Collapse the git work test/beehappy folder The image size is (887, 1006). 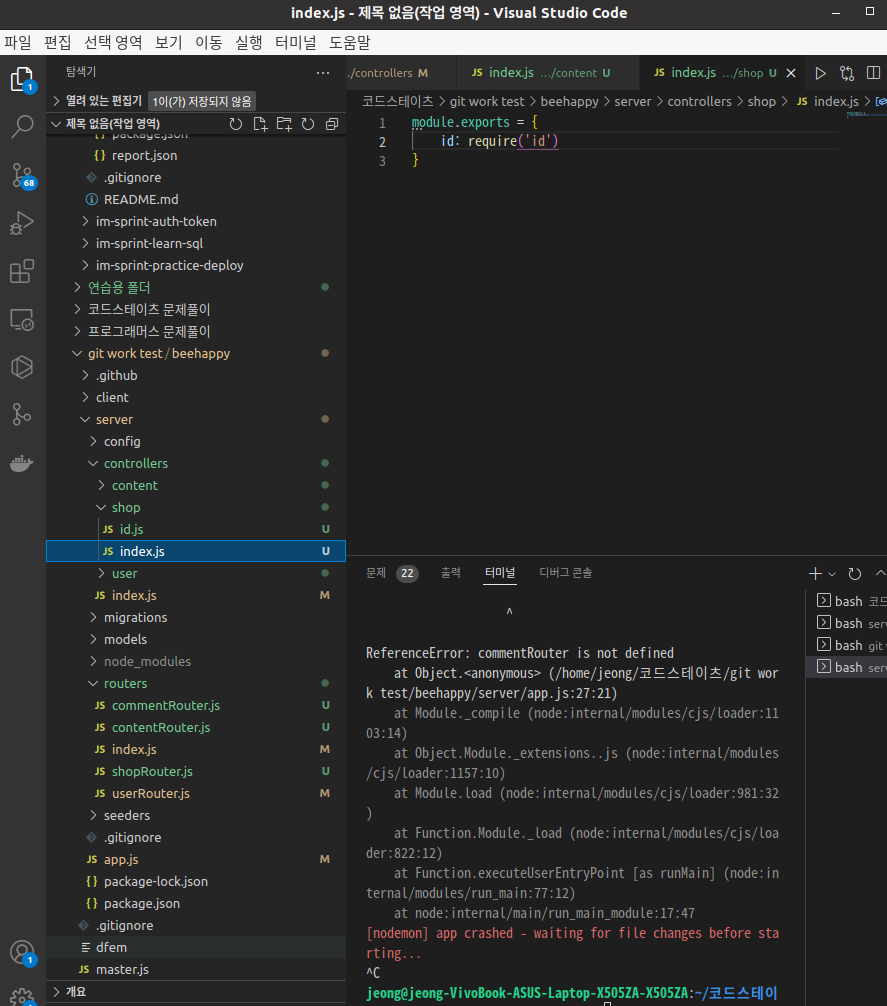[x=158, y=354]
